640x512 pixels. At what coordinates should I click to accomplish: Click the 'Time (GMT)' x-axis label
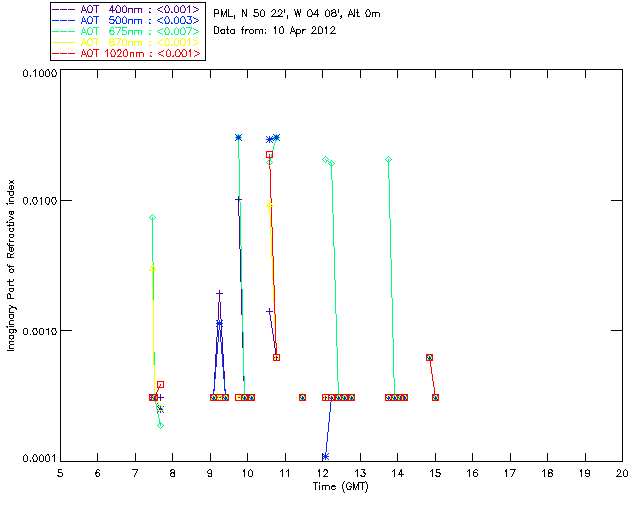[341, 487]
